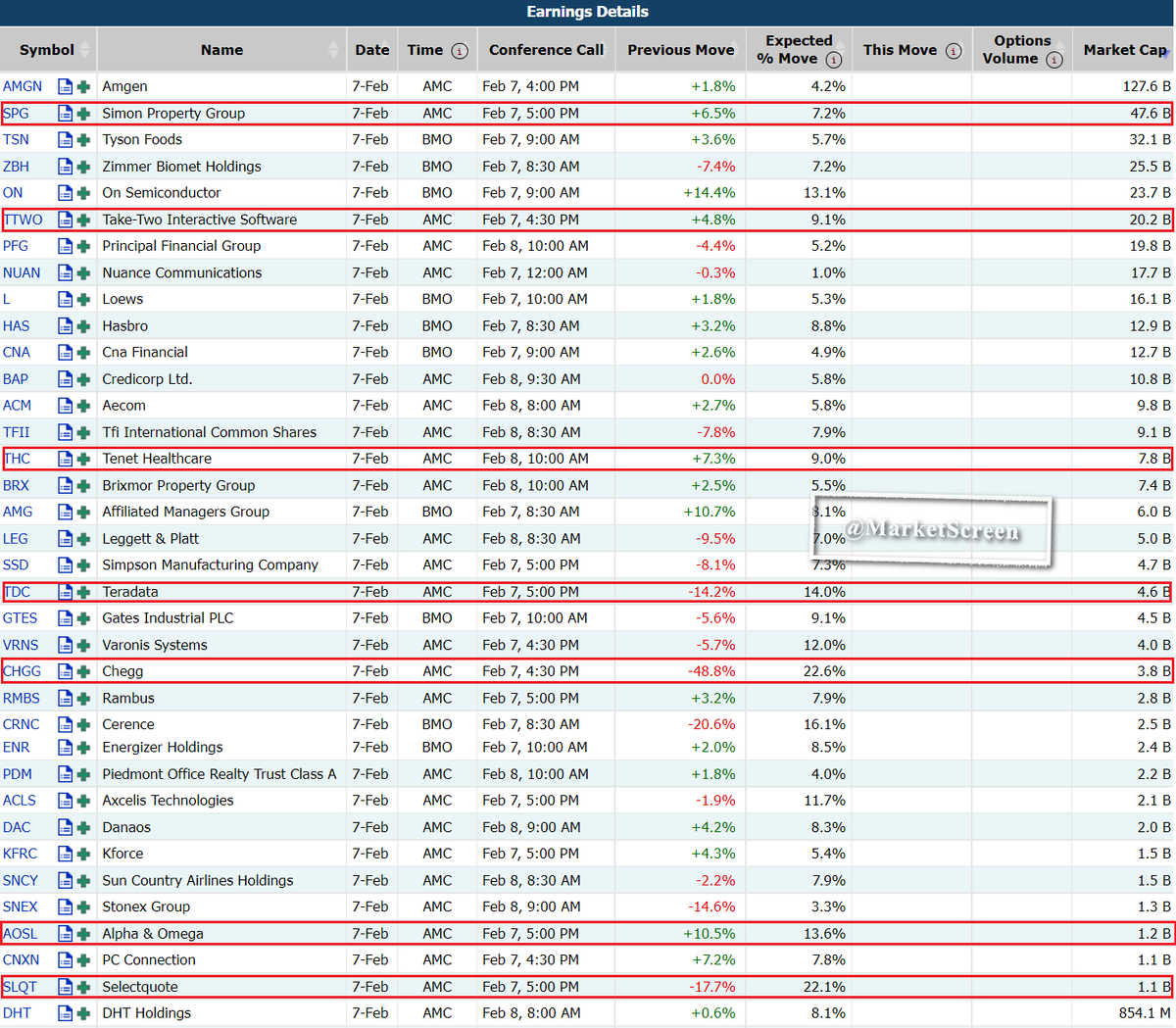1176x1028 pixels.
Task: Add Amgen with its green plus icon
Action: click(x=83, y=86)
